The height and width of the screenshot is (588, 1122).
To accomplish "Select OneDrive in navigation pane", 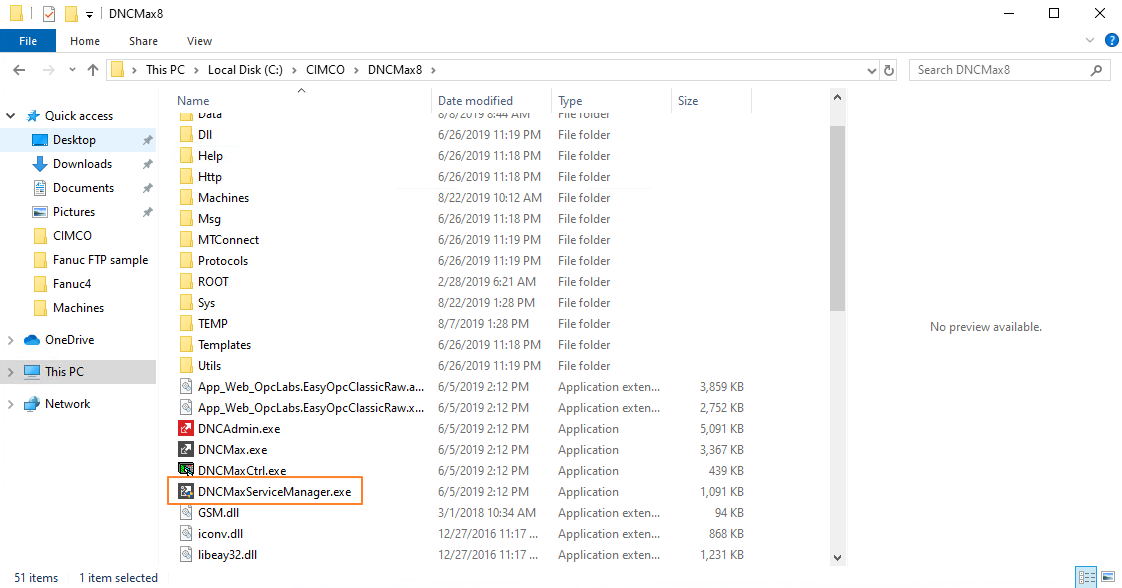I will [69, 340].
